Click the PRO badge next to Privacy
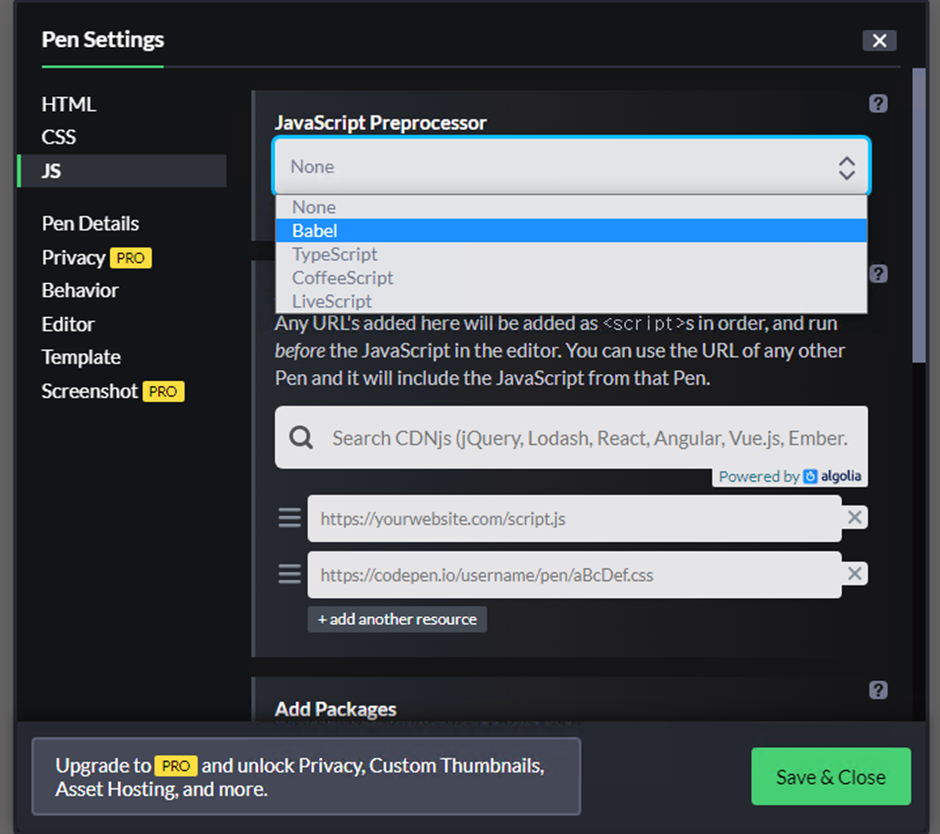940x834 pixels. click(131, 258)
